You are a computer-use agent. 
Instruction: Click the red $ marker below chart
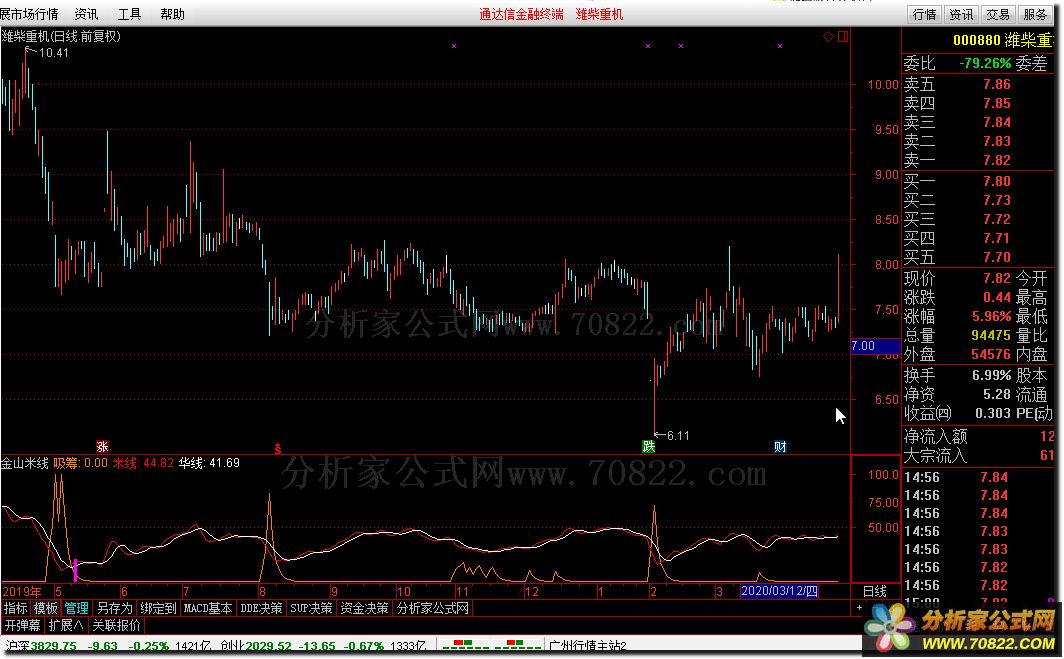[277, 448]
